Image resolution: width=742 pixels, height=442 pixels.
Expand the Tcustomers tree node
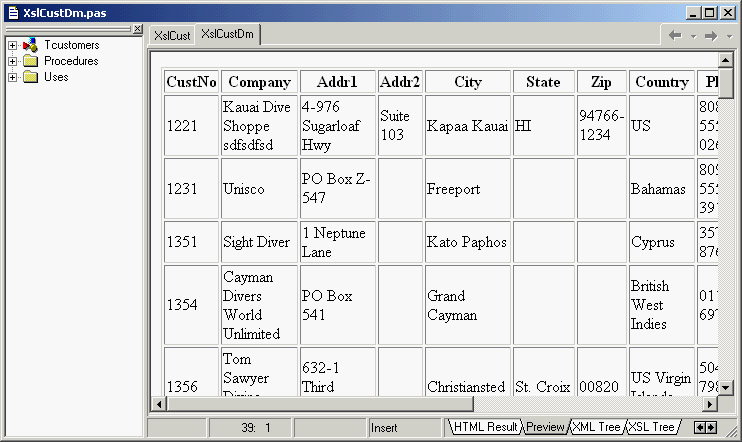12,45
